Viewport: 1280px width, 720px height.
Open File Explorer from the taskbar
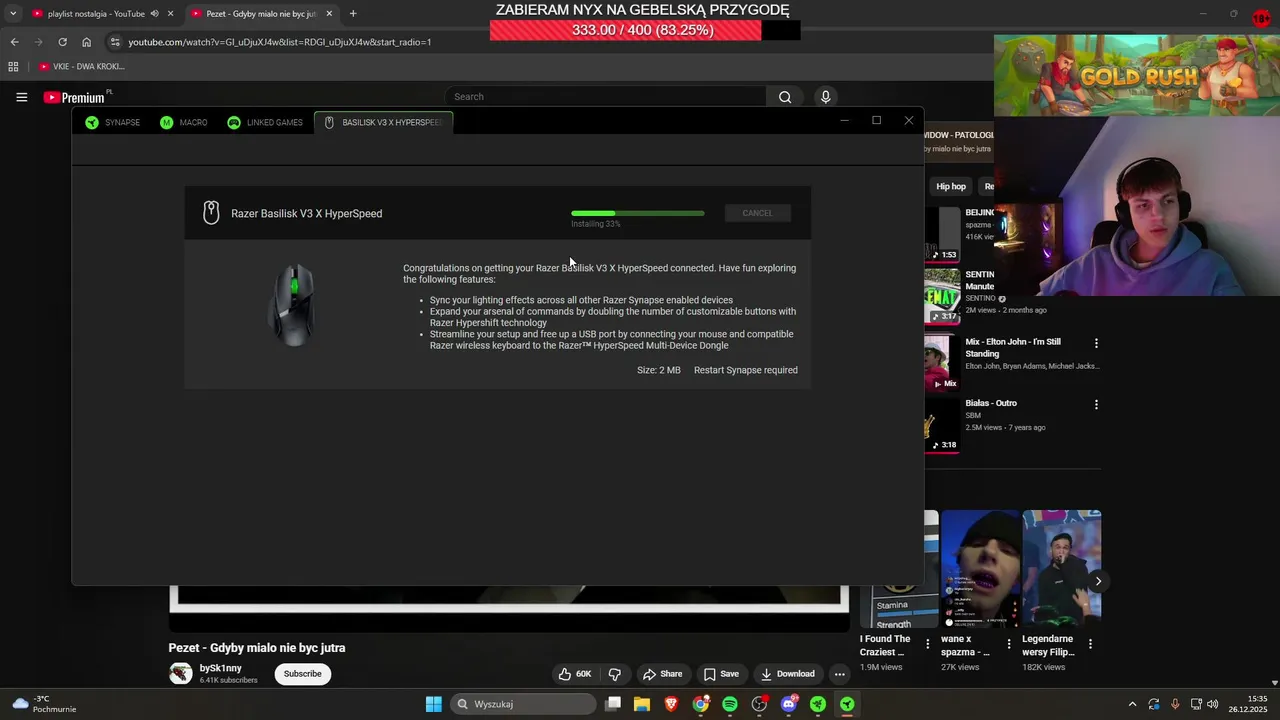641,704
